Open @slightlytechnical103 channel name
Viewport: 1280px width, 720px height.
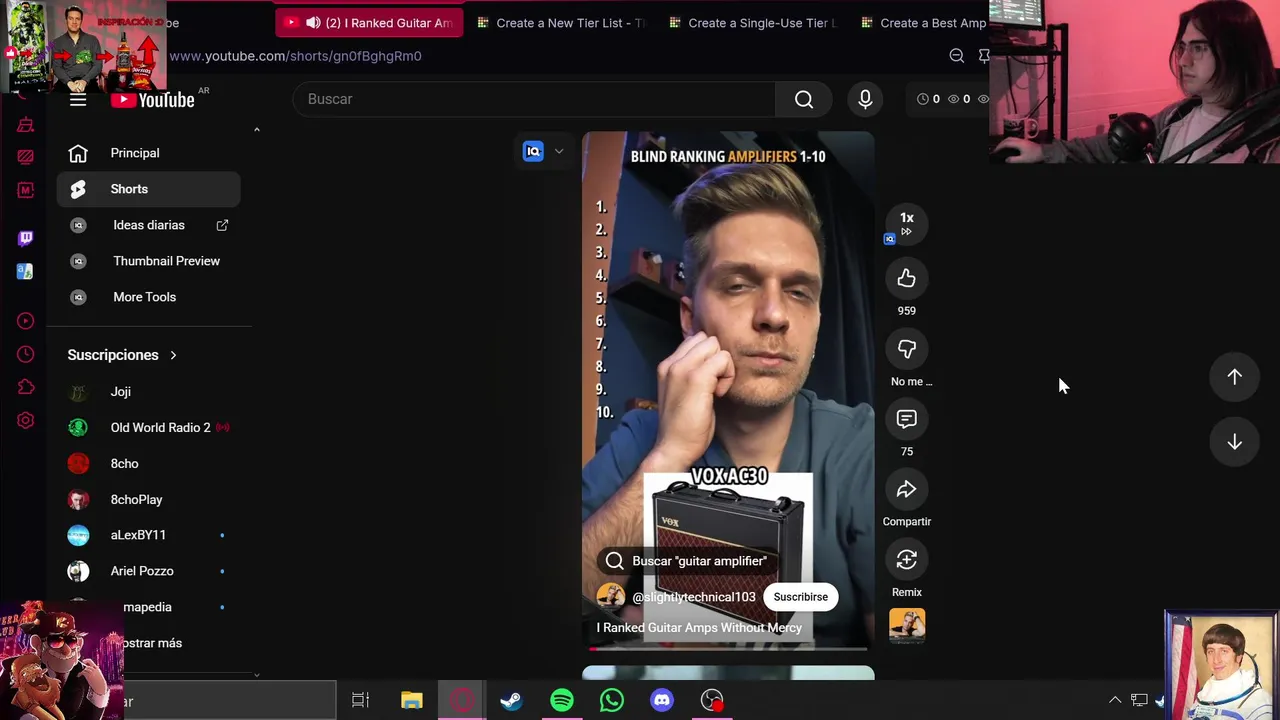(x=694, y=597)
